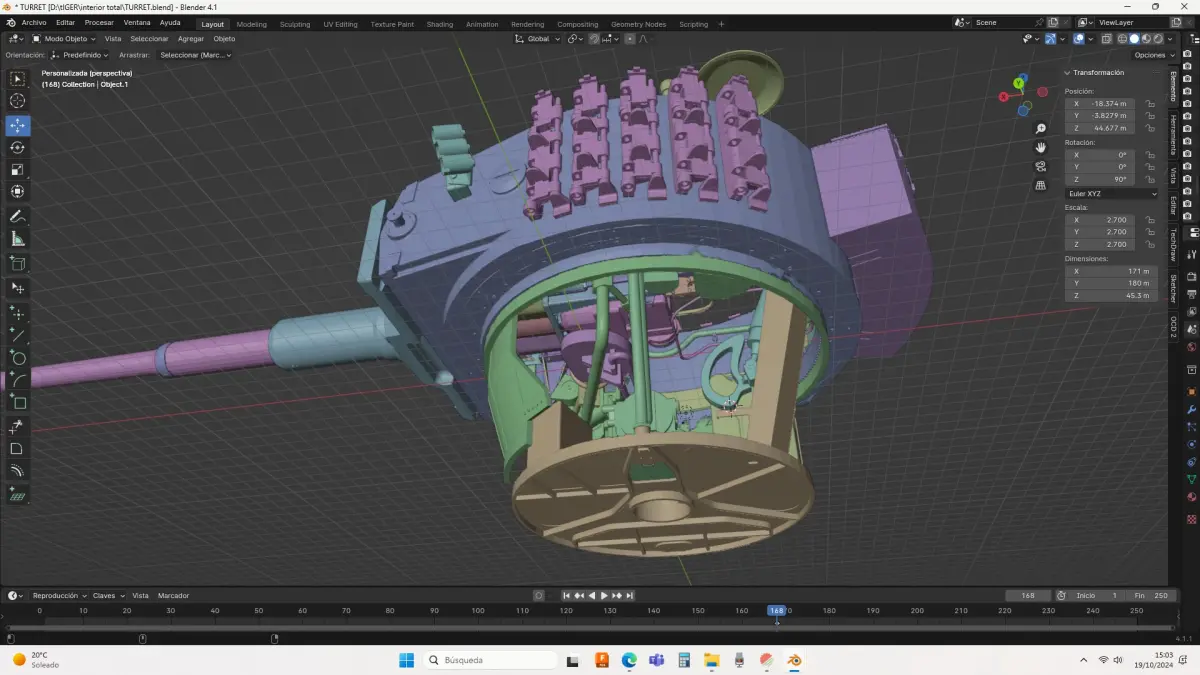The image size is (1200, 675).
Task: Switch perspective/orthographic grid gizmo
Action: (x=1041, y=185)
